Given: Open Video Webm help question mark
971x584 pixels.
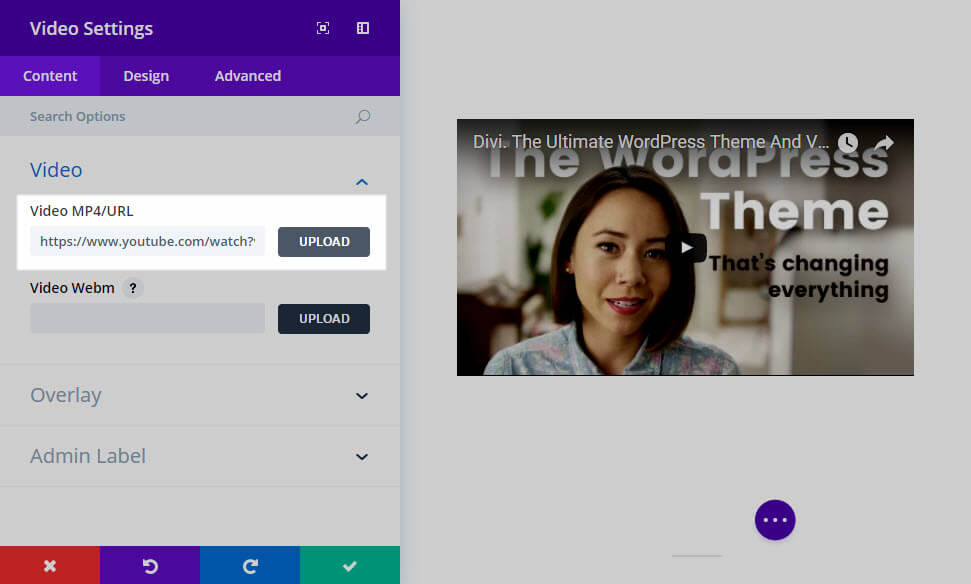Looking at the screenshot, I should (133, 288).
